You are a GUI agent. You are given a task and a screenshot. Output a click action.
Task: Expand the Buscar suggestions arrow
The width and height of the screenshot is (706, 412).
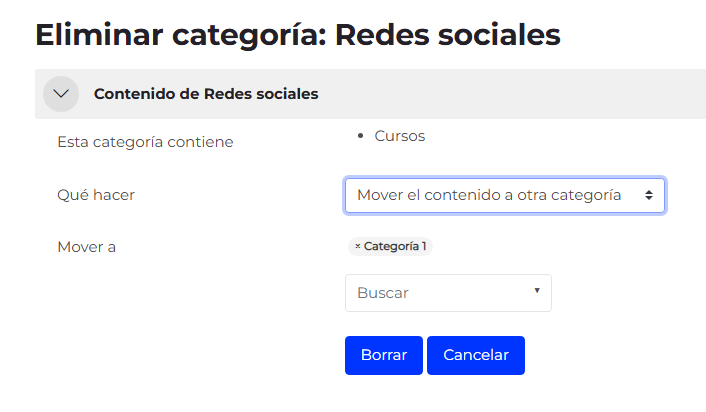click(x=537, y=291)
